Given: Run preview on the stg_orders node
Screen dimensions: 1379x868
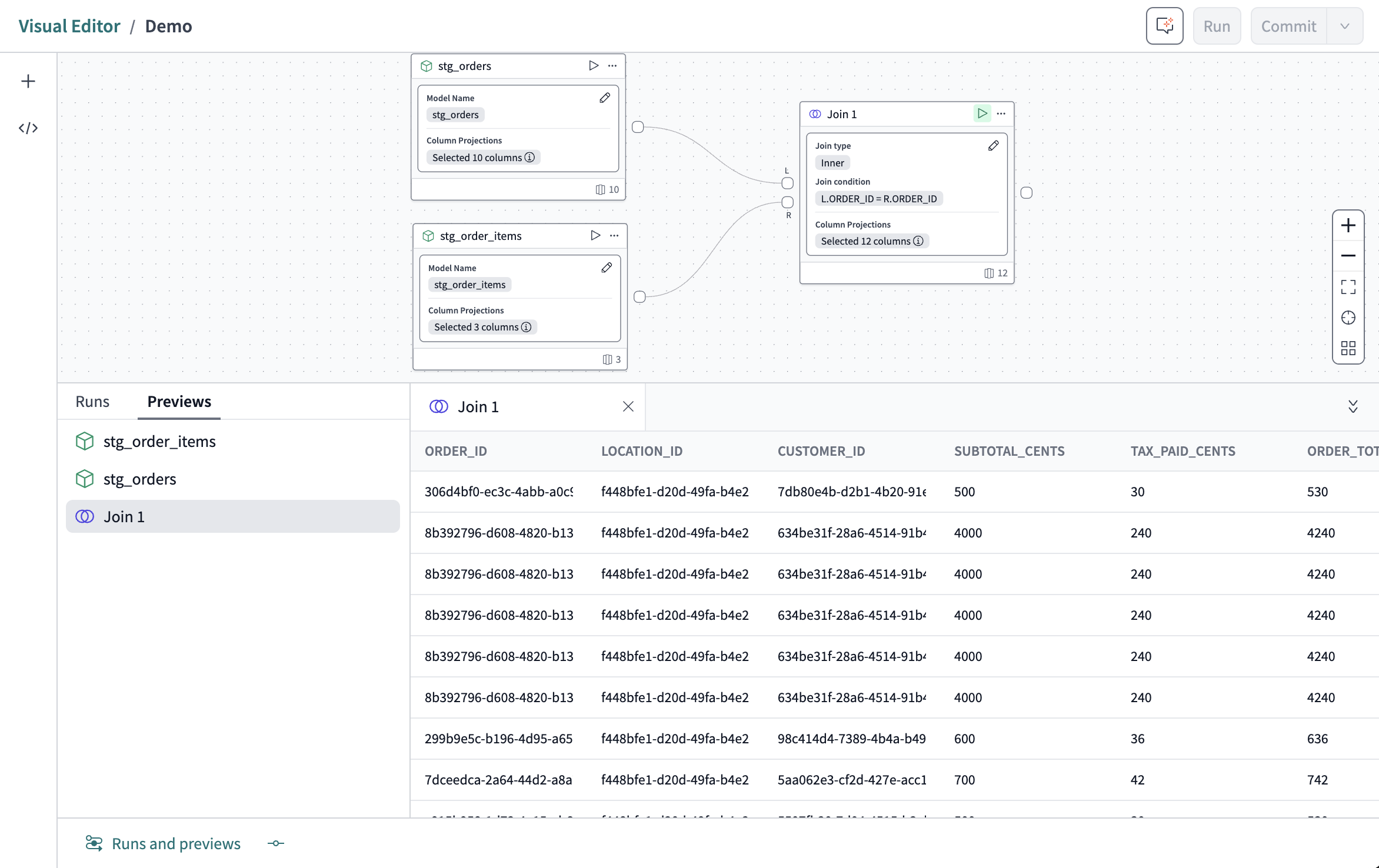Looking at the screenshot, I should coord(593,65).
